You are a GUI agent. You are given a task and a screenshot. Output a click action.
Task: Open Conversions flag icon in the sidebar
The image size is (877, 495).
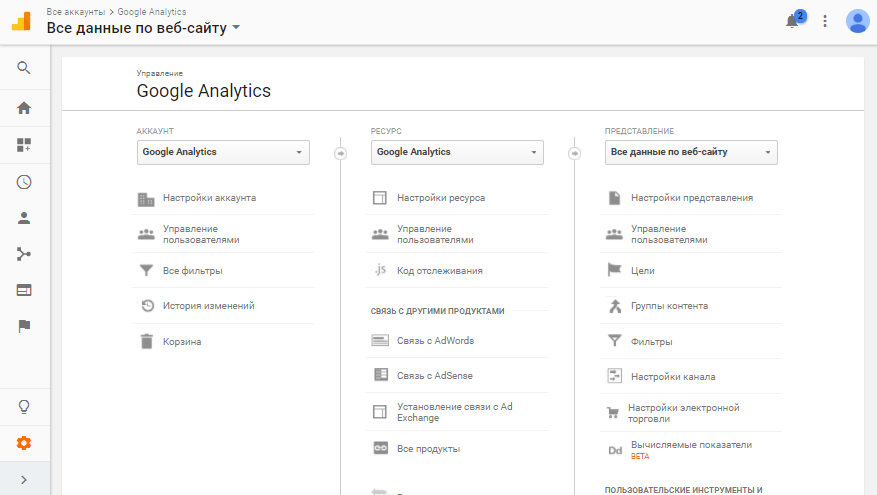pos(24,326)
